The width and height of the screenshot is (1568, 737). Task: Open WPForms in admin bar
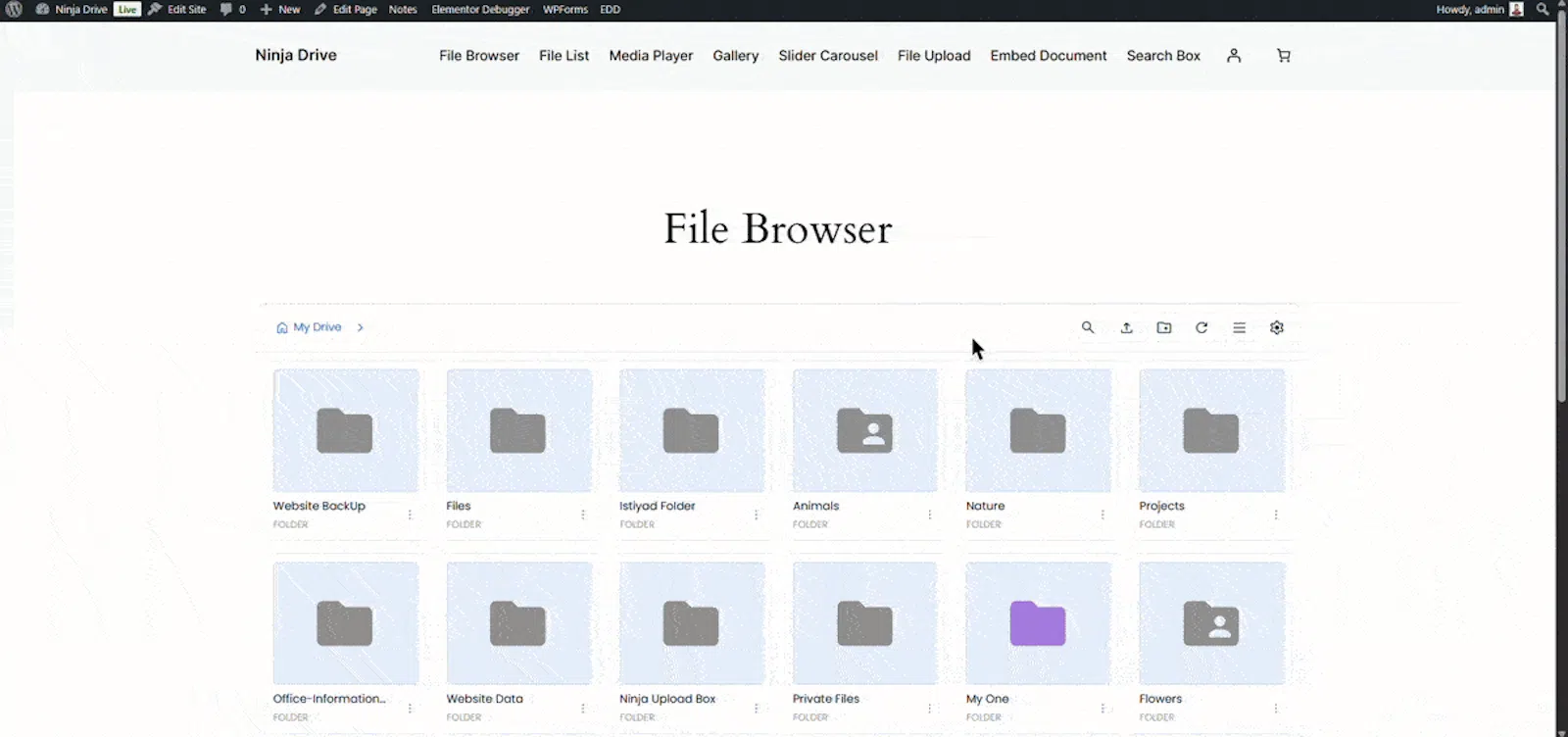[x=565, y=10]
